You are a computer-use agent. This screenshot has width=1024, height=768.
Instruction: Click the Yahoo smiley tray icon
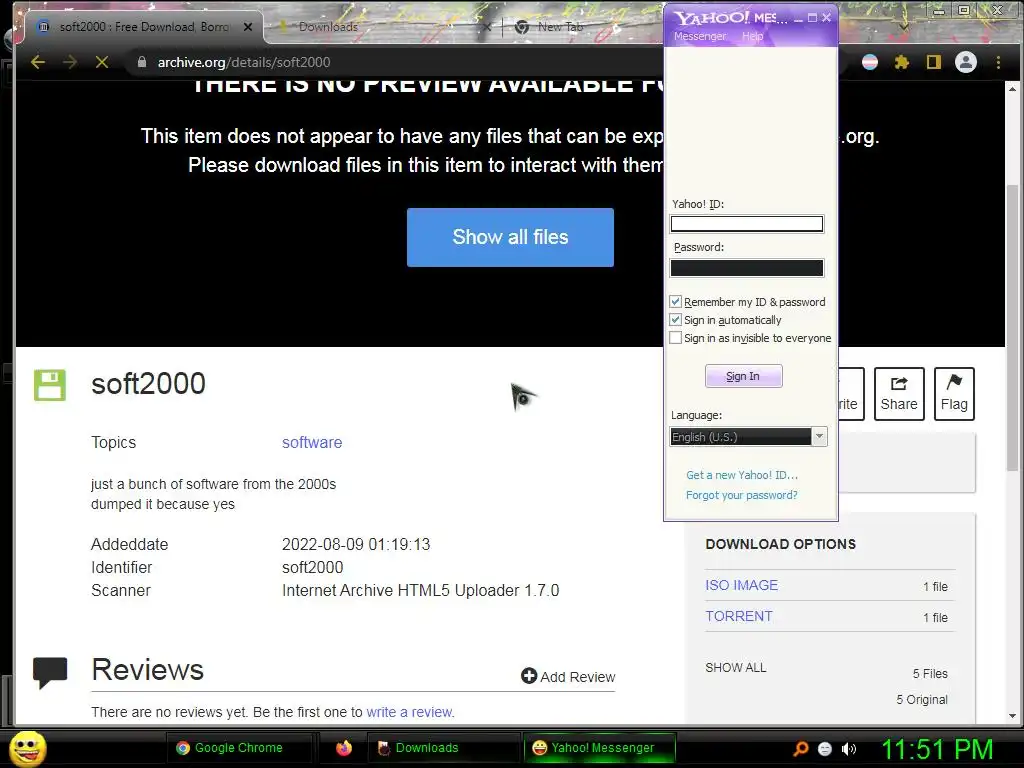[825, 748]
